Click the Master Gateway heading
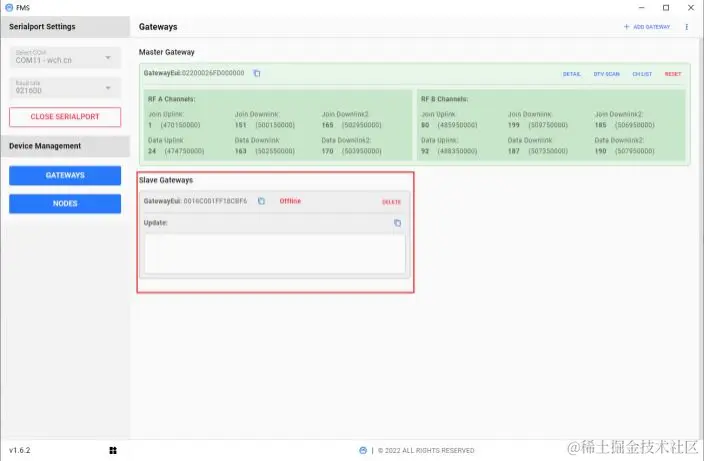The height and width of the screenshot is (461, 704). point(167,52)
